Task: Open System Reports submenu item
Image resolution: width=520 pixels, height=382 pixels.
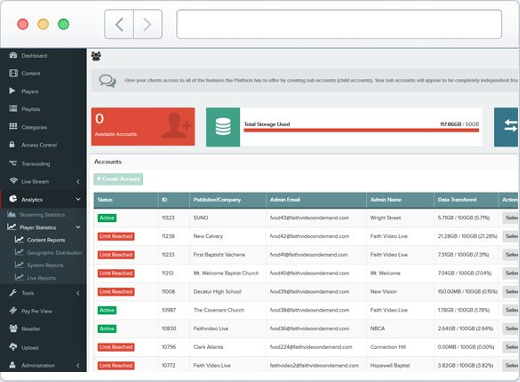Action: point(45,265)
